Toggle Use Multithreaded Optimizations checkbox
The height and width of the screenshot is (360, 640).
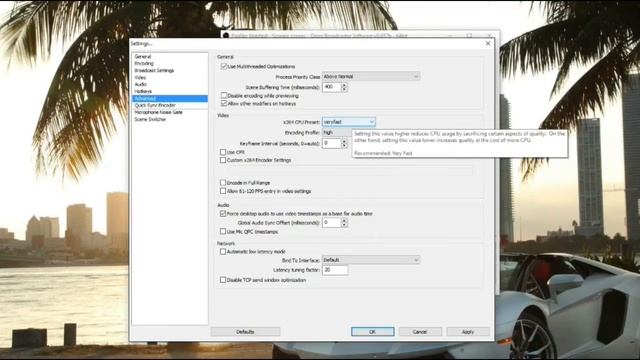(224, 66)
